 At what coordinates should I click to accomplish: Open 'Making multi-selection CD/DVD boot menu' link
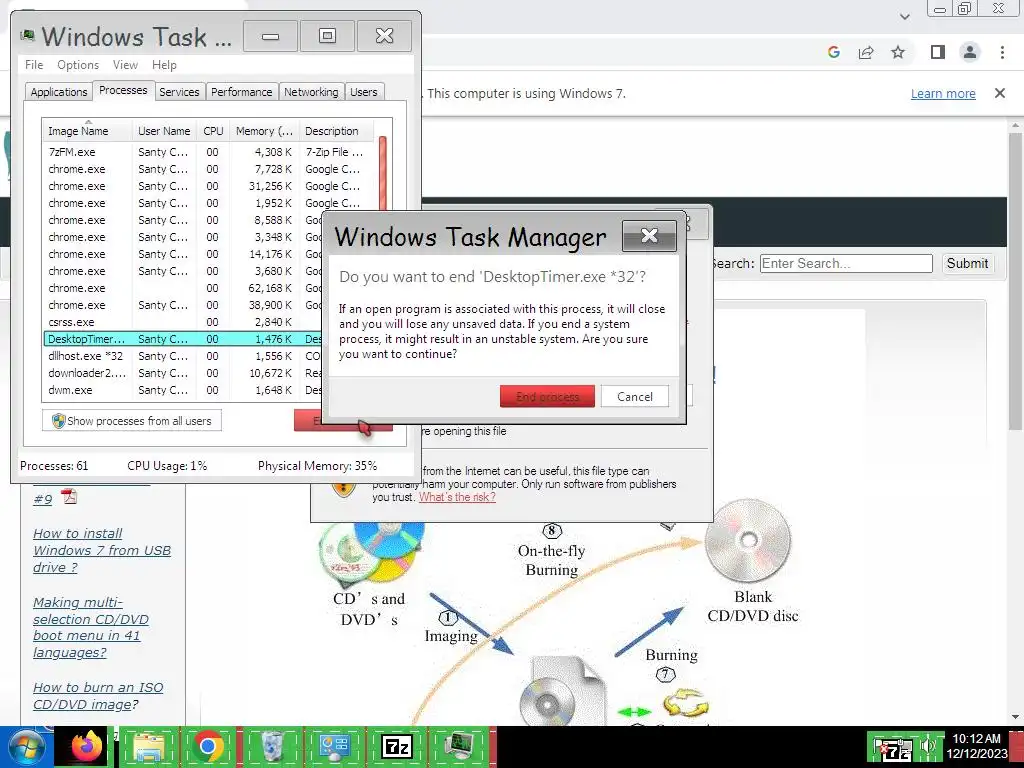click(91, 627)
